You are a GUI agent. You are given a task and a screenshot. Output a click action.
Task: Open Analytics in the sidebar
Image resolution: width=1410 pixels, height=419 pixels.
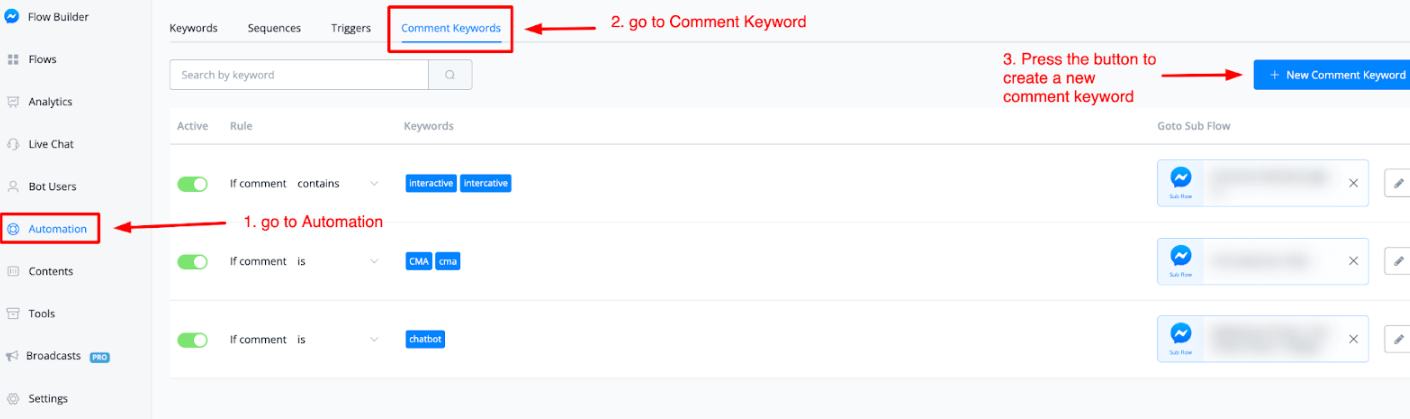pyautogui.click(x=50, y=102)
